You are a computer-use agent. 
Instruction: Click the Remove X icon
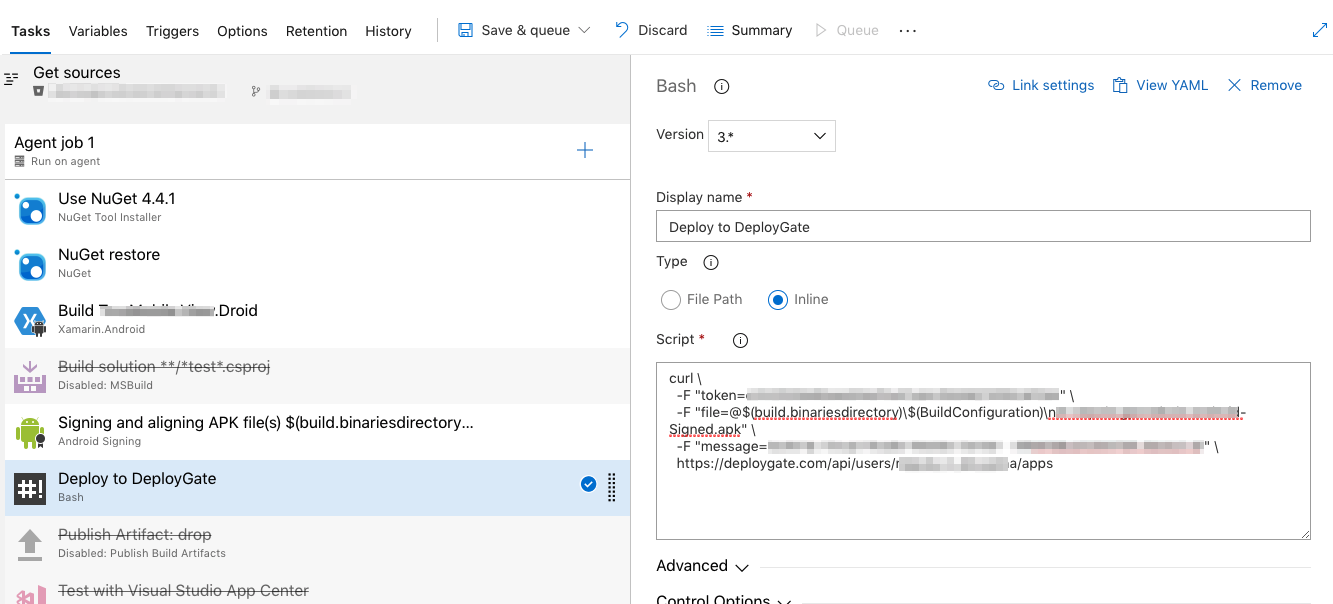pyautogui.click(x=1234, y=85)
